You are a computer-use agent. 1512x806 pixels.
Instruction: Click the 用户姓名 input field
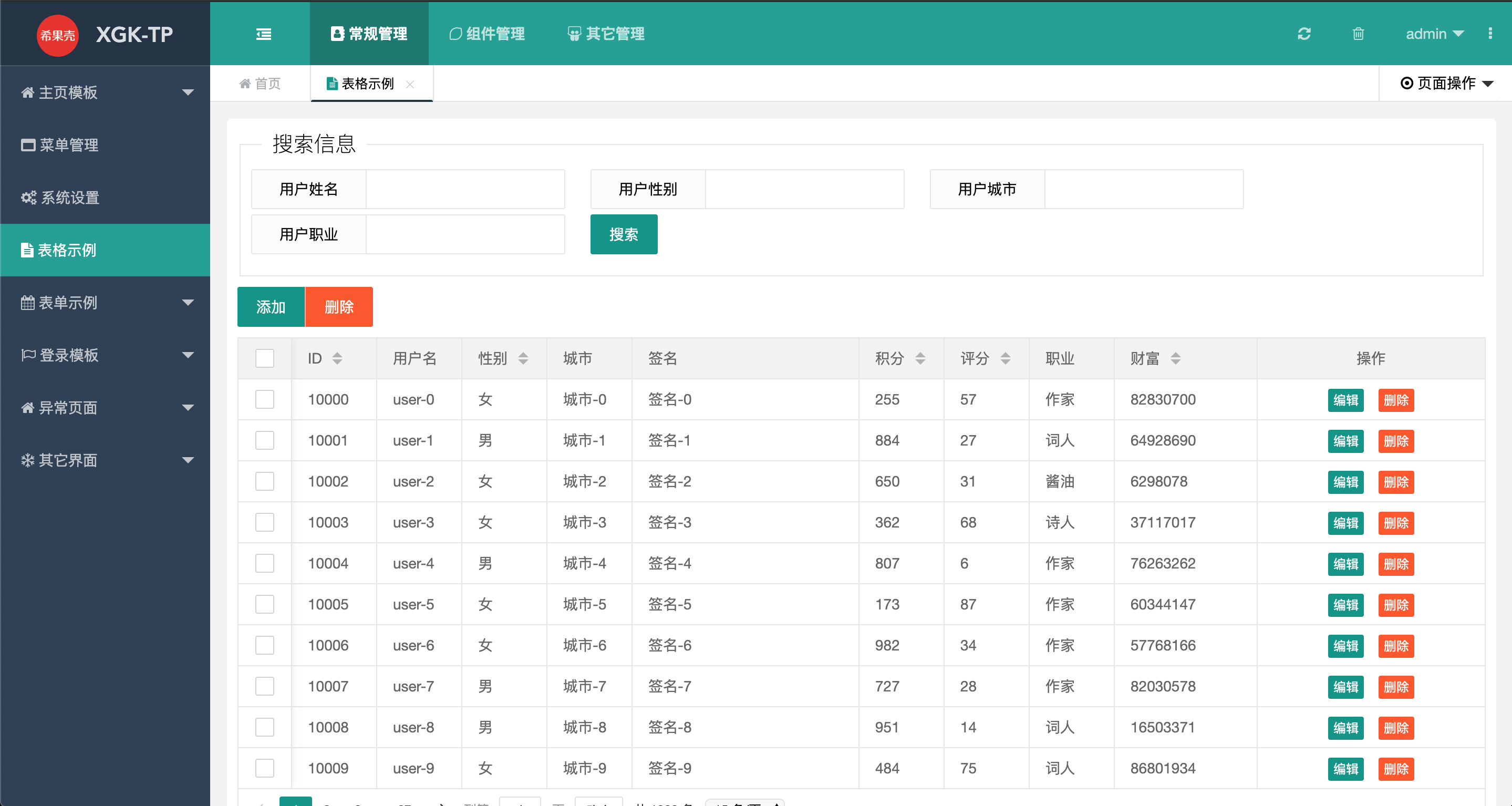click(x=465, y=190)
